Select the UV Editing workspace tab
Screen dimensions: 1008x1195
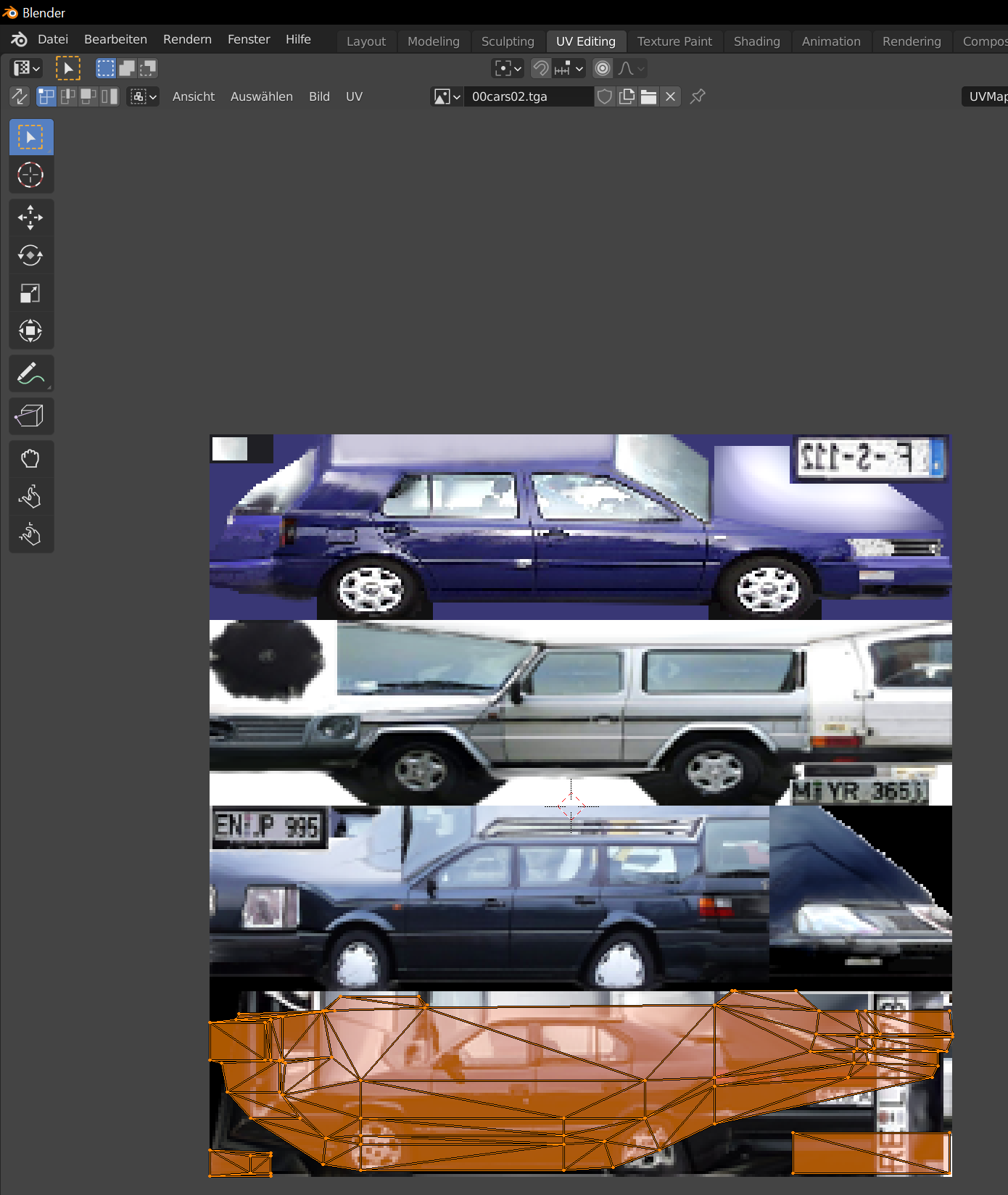pos(586,41)
